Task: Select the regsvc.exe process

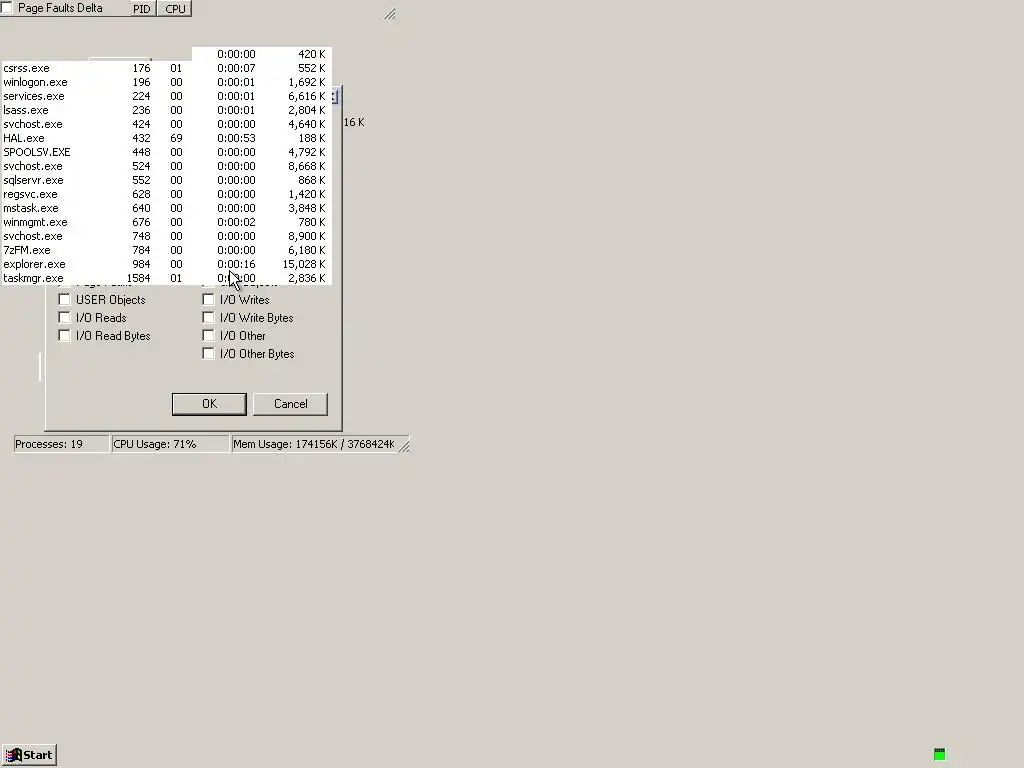Action: (x=167, y=195)
